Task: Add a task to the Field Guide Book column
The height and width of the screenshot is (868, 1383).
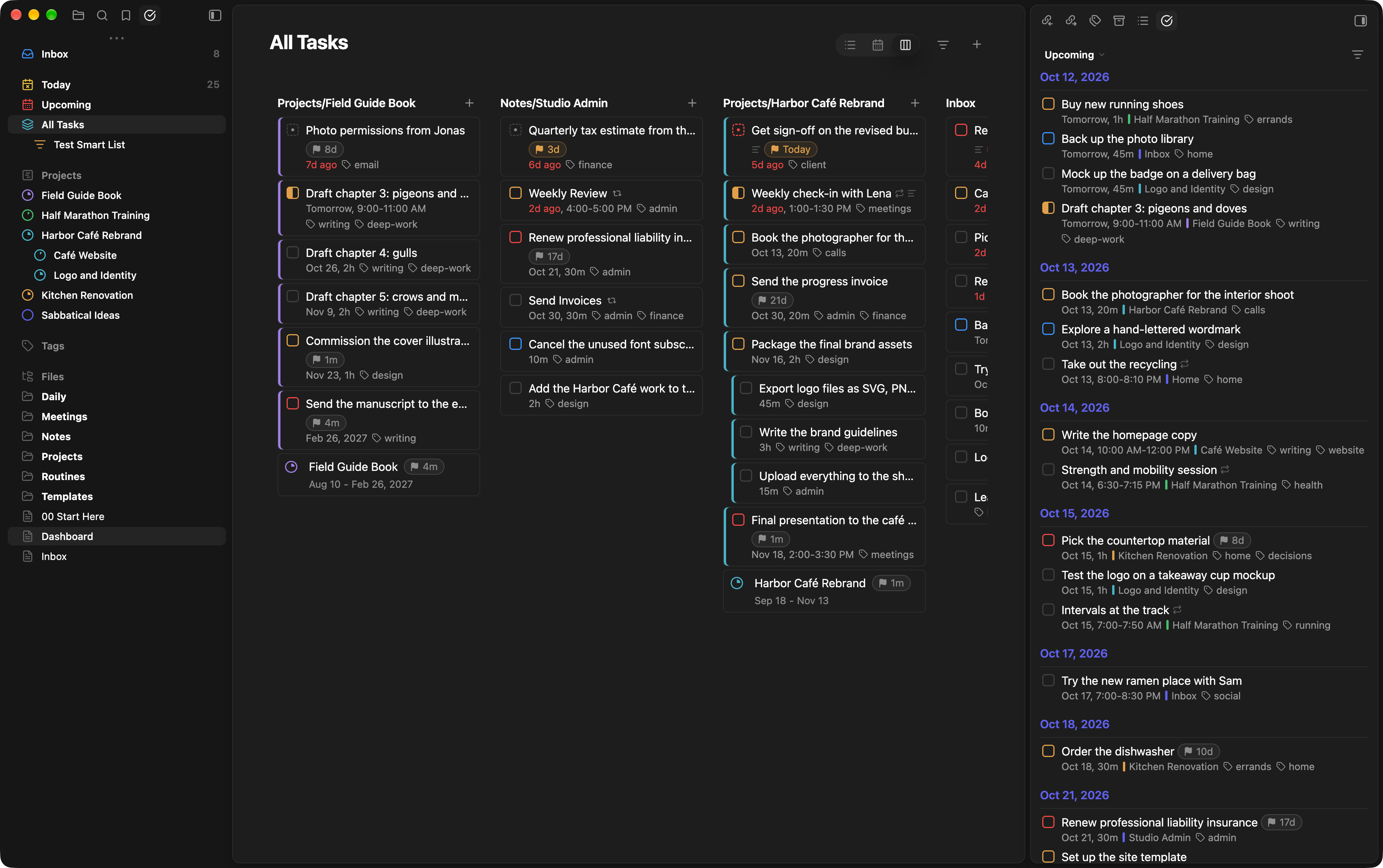Action: click(x=469, y=103)
